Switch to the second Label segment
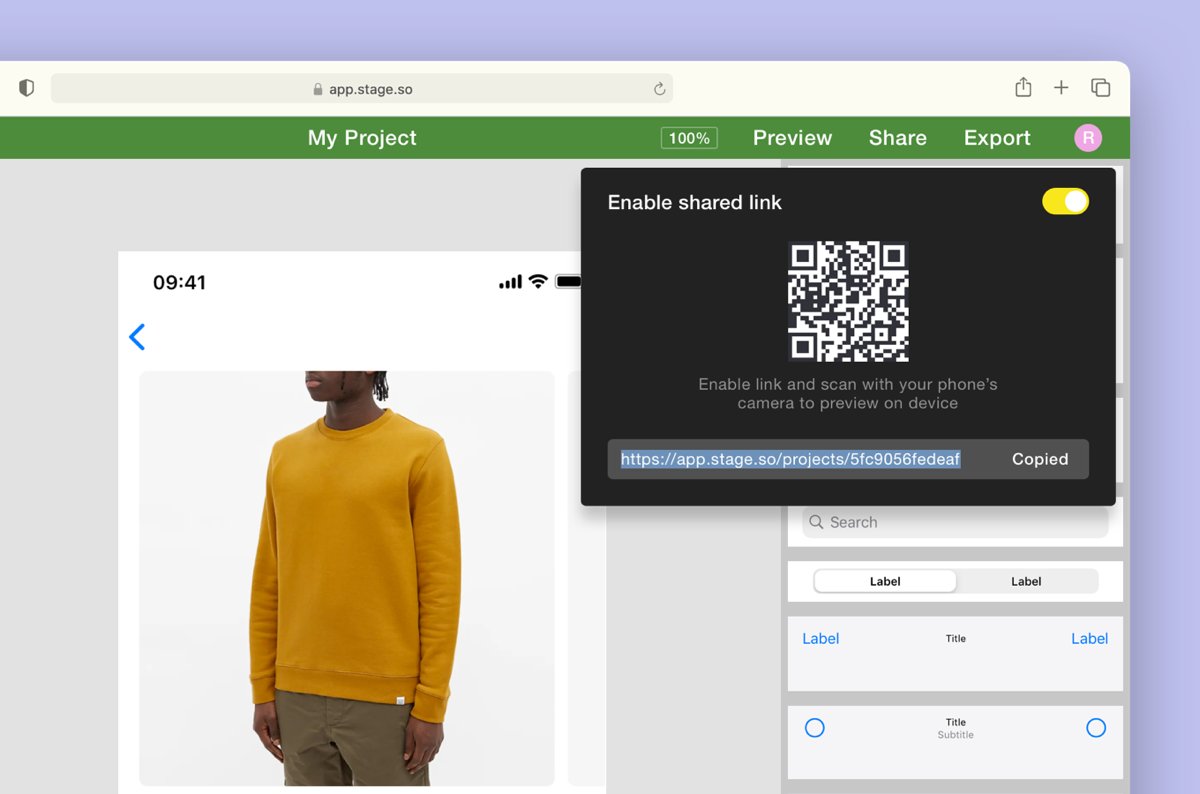The height and width of the screenshot is (794, 1200). click(1026, 581)
